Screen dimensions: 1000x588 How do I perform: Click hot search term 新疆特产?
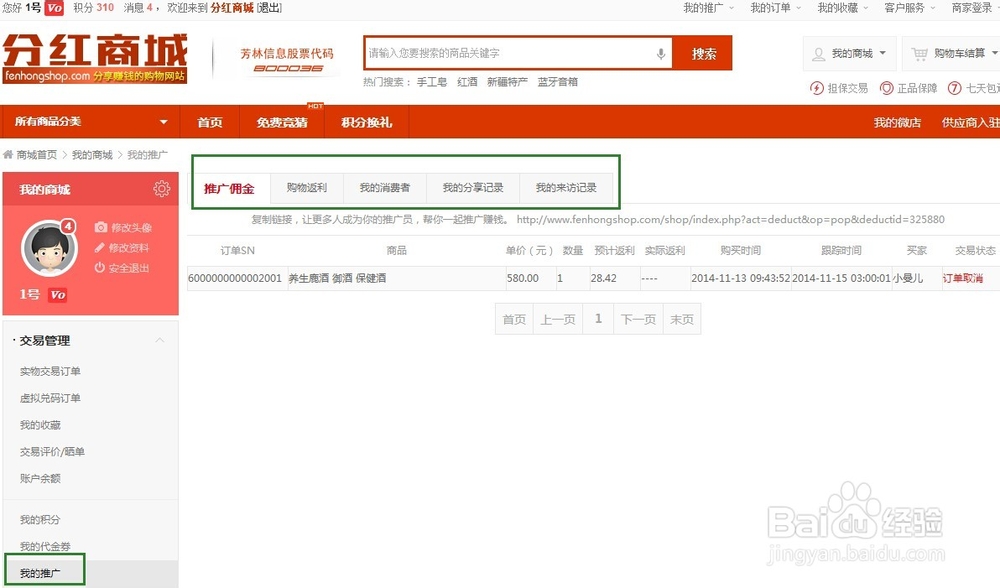(507, 82)
